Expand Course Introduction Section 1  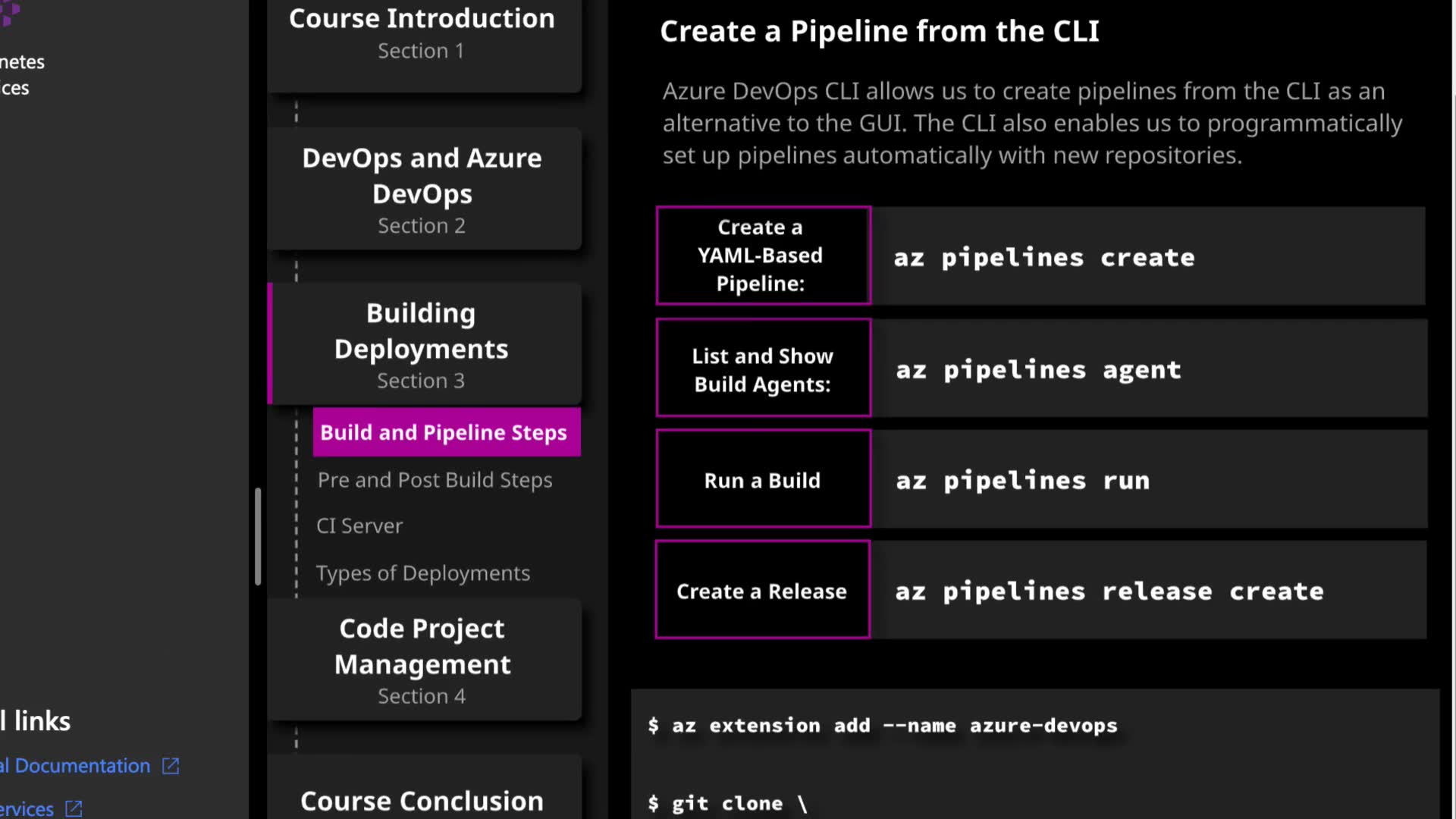[x=422, y=34]
